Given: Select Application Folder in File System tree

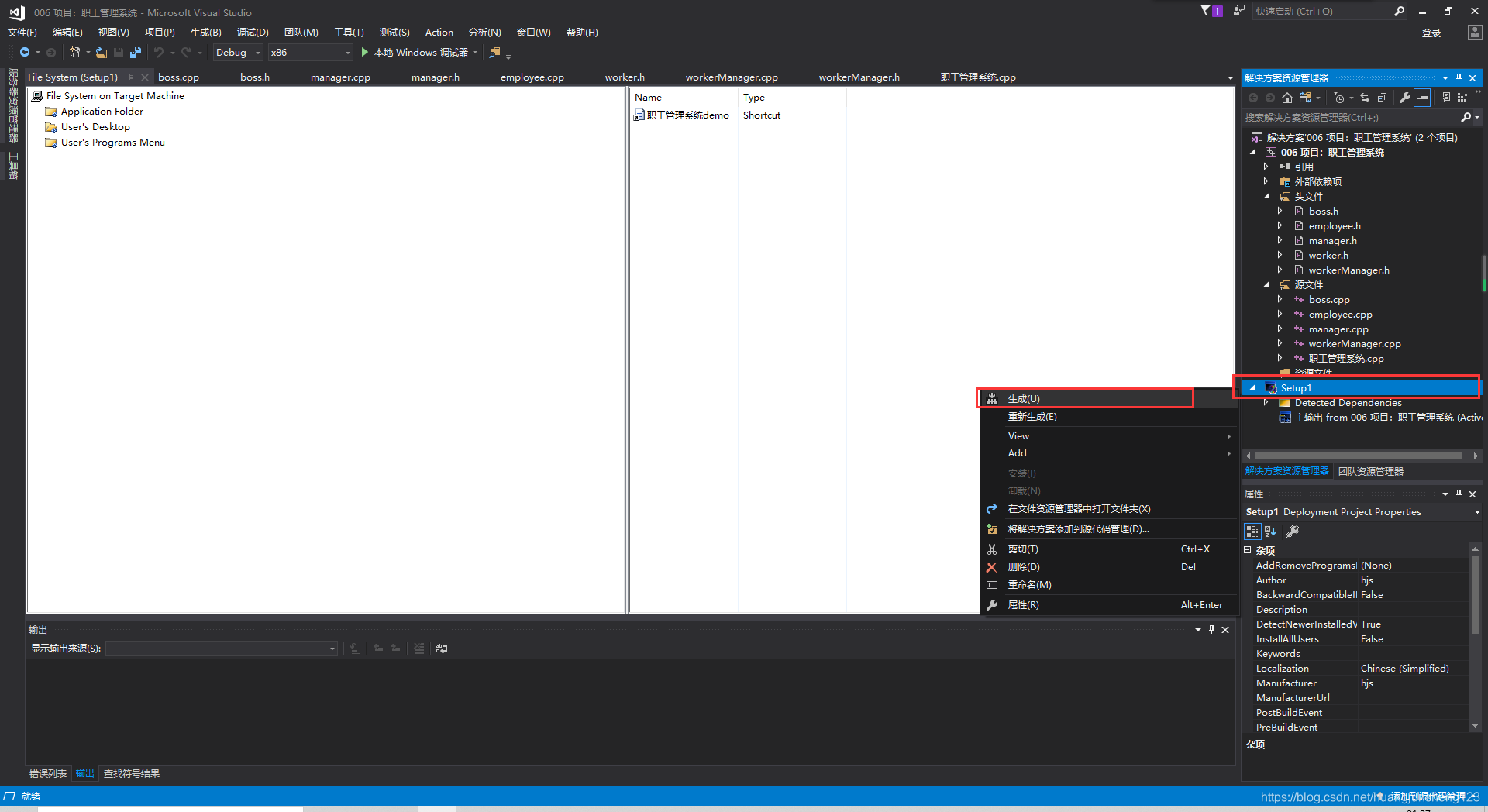Looking at the screenshot, I should (102, 112).
